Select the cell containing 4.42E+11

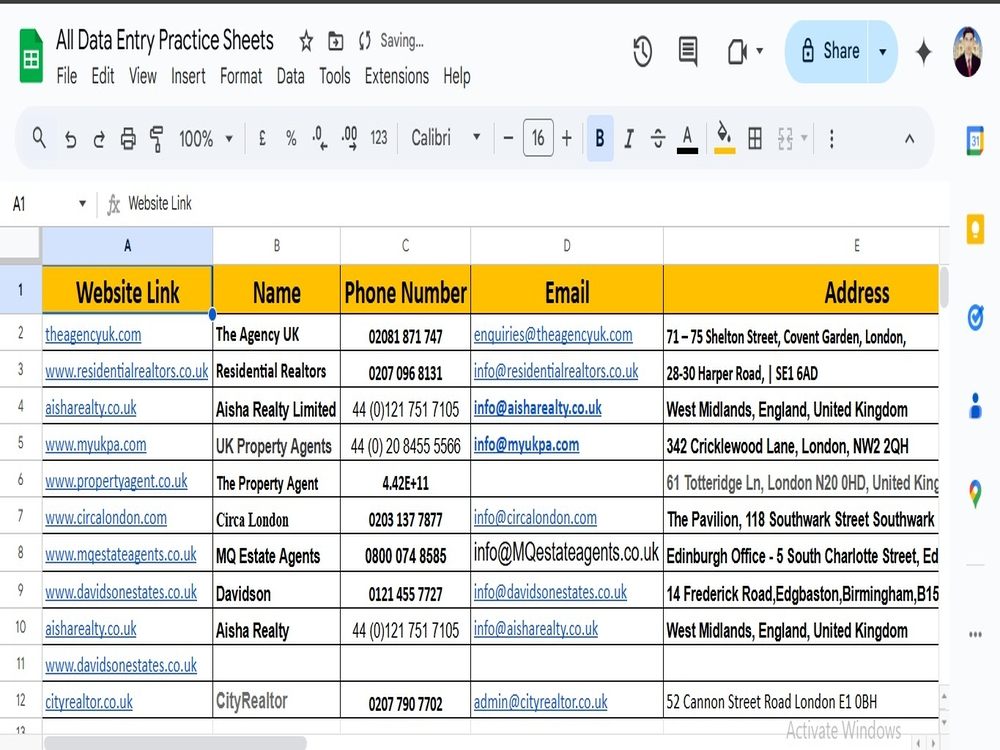[405, 480]
